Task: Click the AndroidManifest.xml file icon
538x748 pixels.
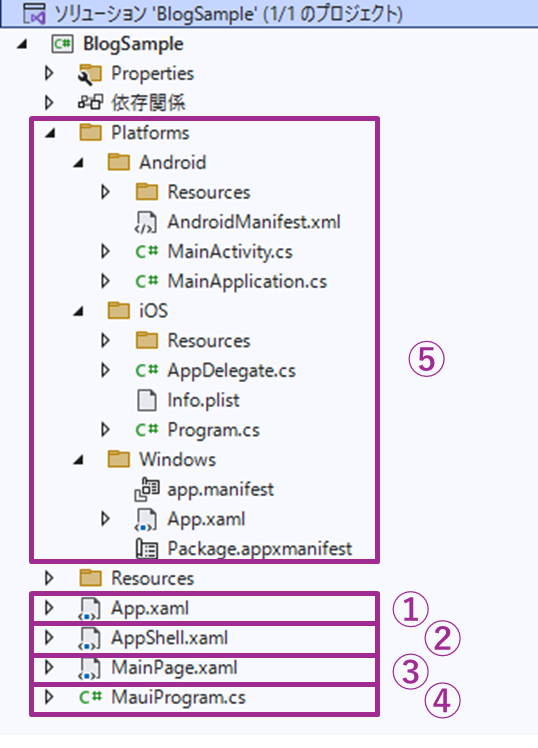Action: (x=145, y=222)
